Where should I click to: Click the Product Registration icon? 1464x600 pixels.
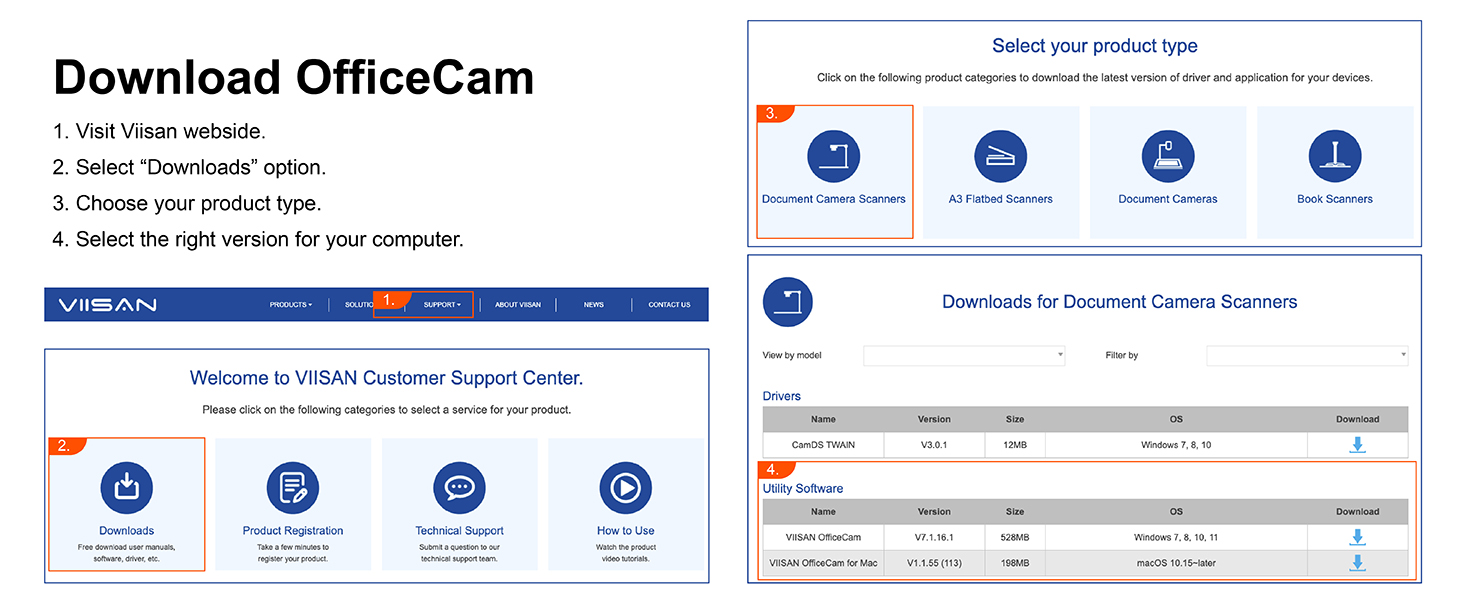293,487
